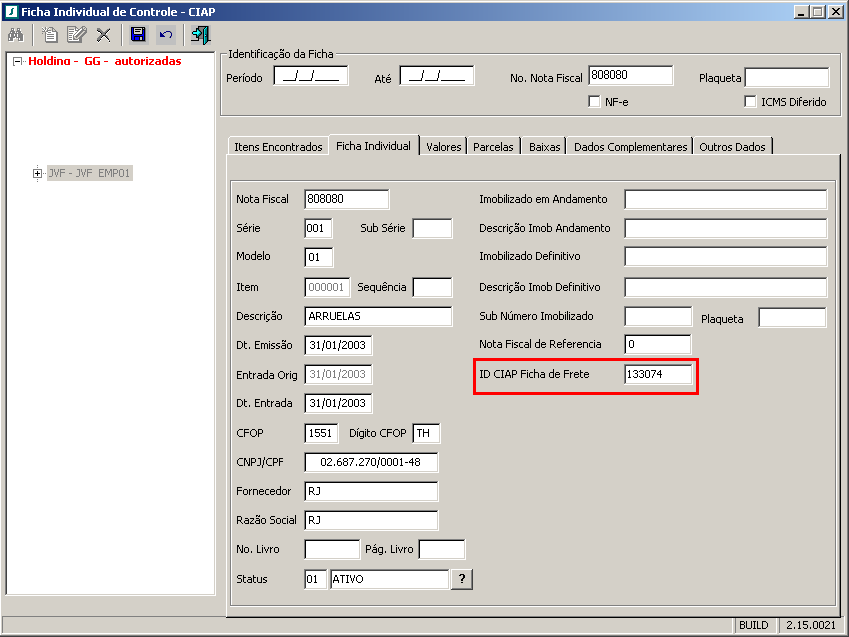
Task: Open the Valores tab
Action: pyautogui.click(x=443, y=147)
